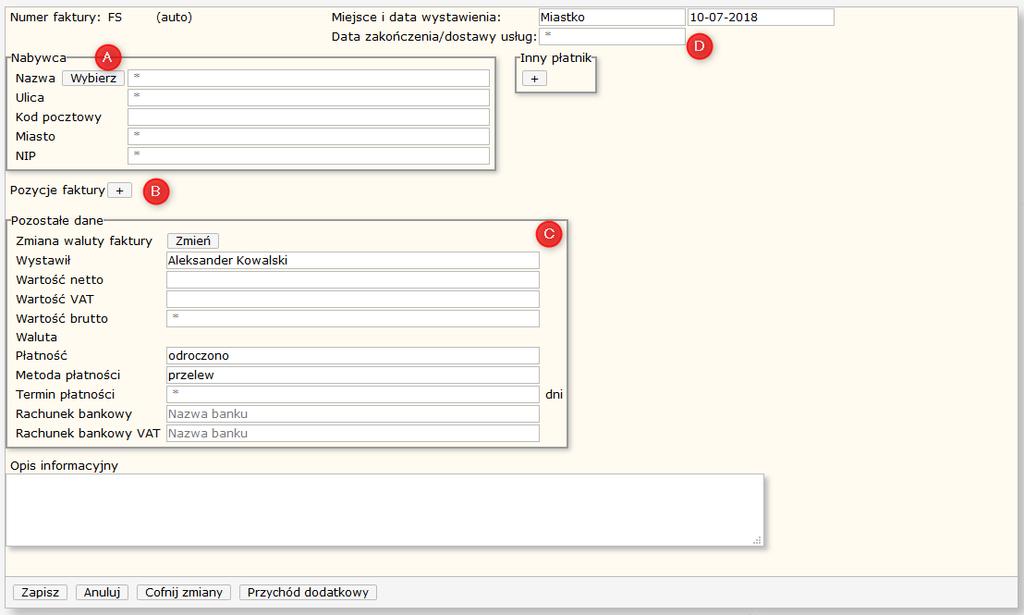Focus the Ulica input field
This screenshot has height=615, width=1024.
tap(308, 98)
